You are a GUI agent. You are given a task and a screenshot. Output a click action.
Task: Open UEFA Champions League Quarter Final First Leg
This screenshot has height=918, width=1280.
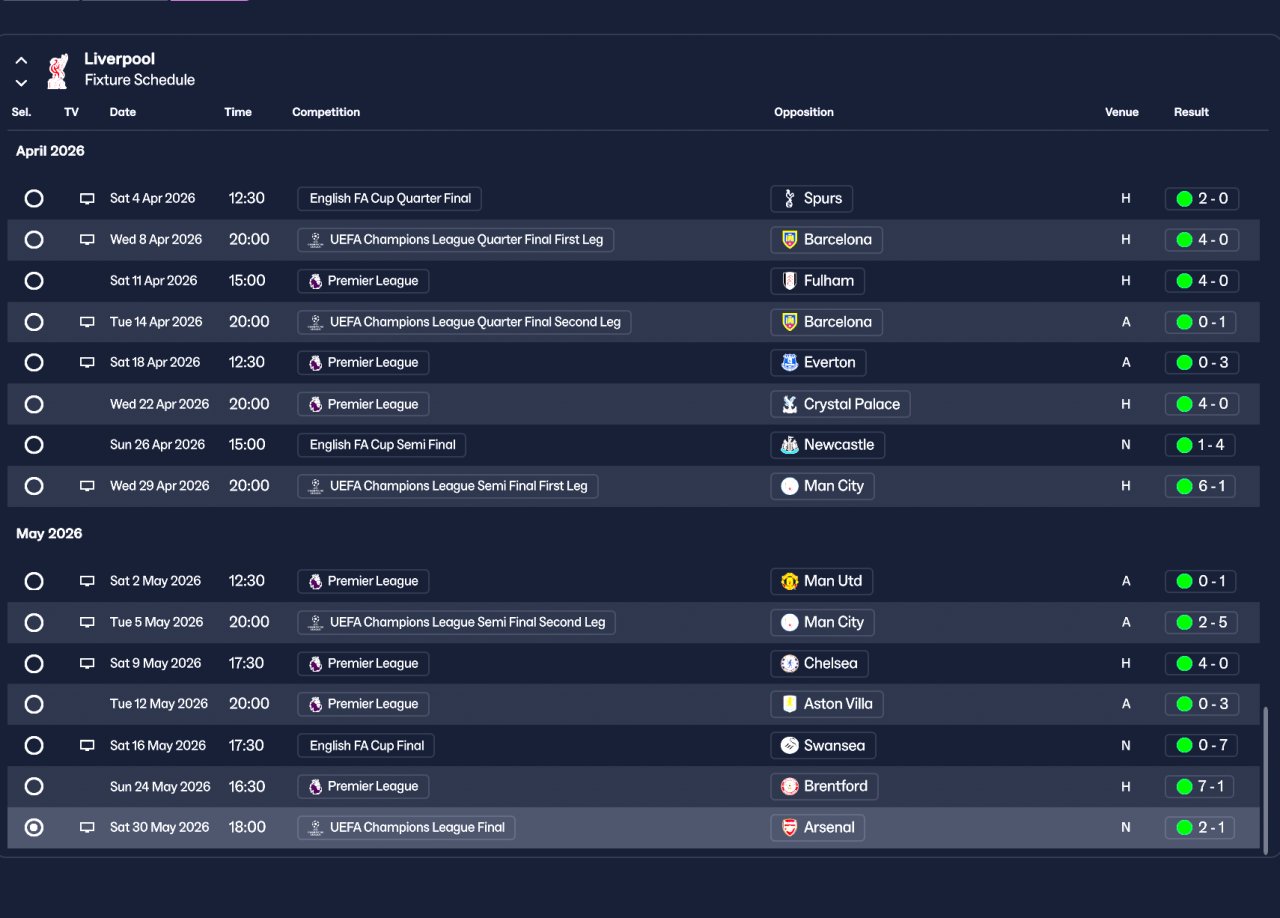pos(456,240)
